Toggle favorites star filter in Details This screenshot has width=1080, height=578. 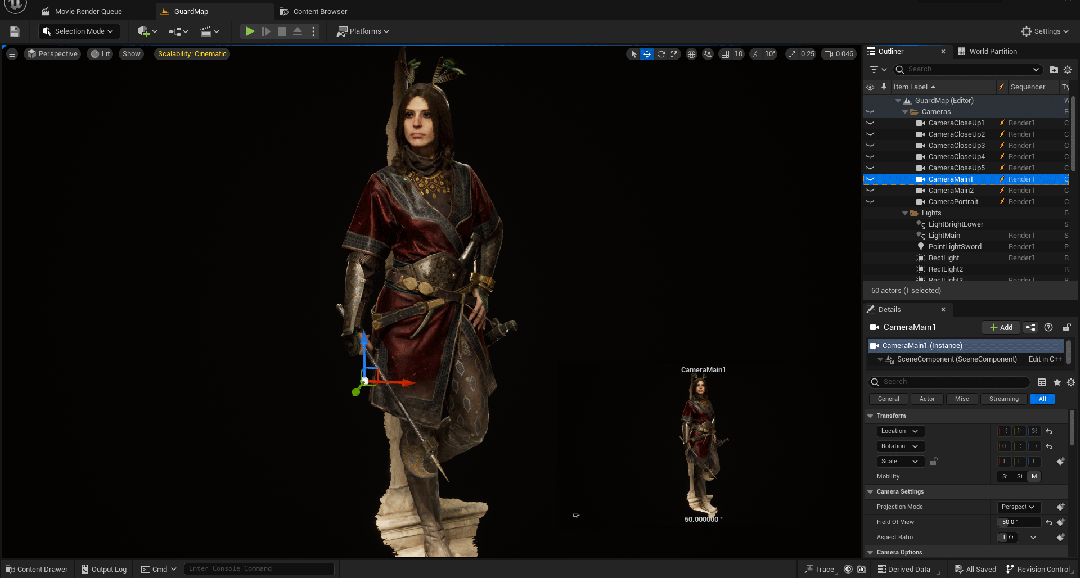coord(1057,382)
